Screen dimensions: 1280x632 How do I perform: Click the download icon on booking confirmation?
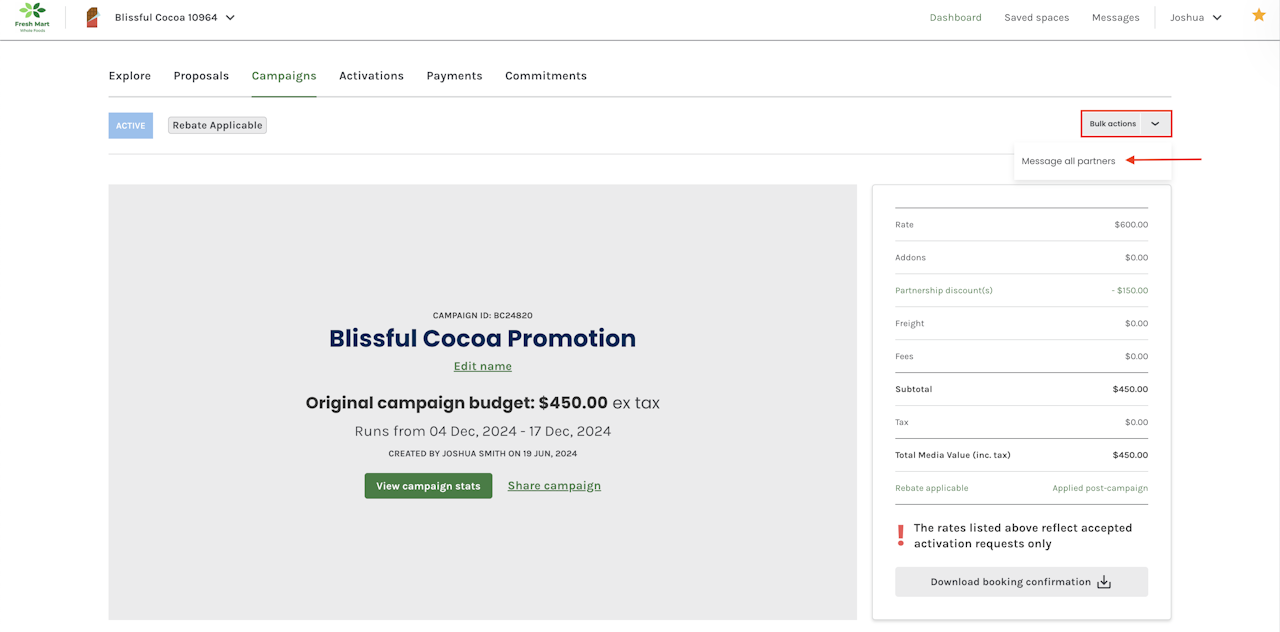[1104, 582]
